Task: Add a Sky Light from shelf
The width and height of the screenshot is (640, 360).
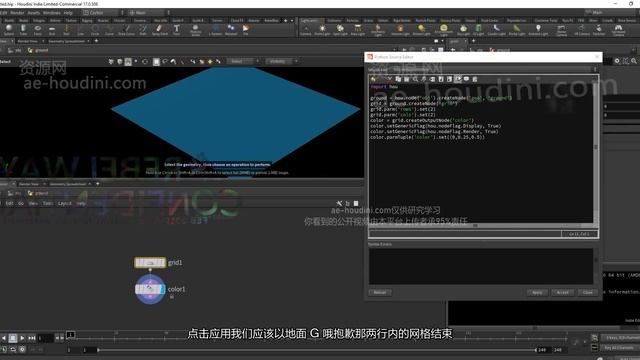Action: coord(463,30)
